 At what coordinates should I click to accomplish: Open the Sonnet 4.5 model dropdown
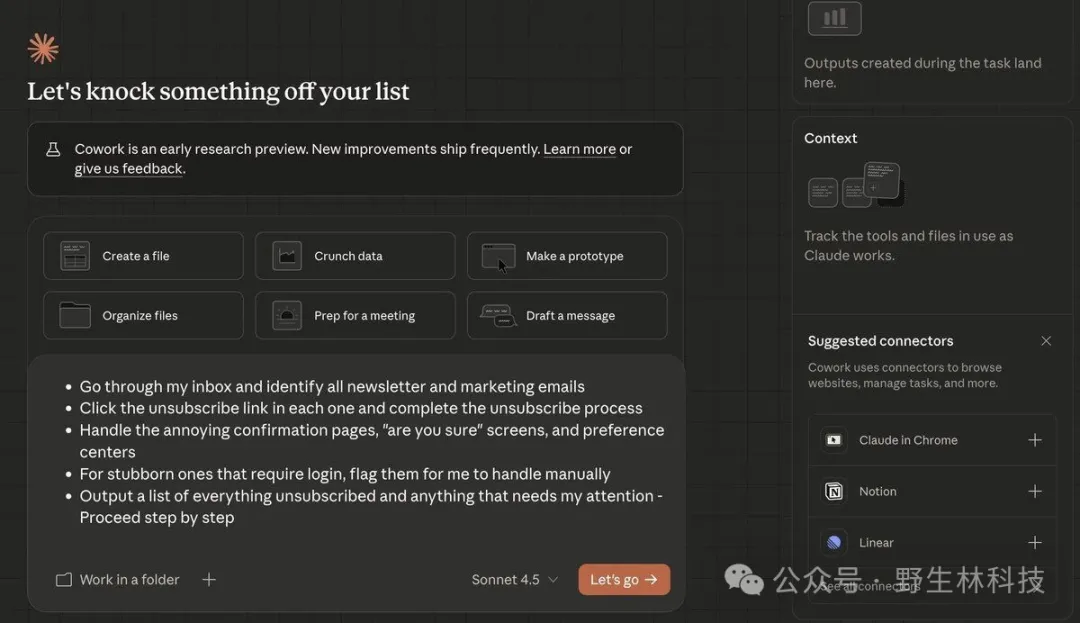[x=515, y=580]
